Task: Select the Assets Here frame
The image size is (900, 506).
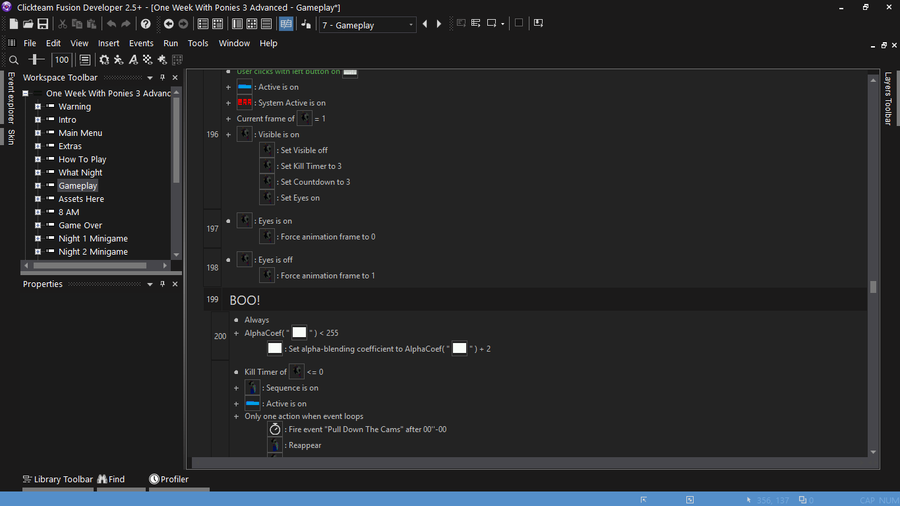Action: [x=81, y=199]
